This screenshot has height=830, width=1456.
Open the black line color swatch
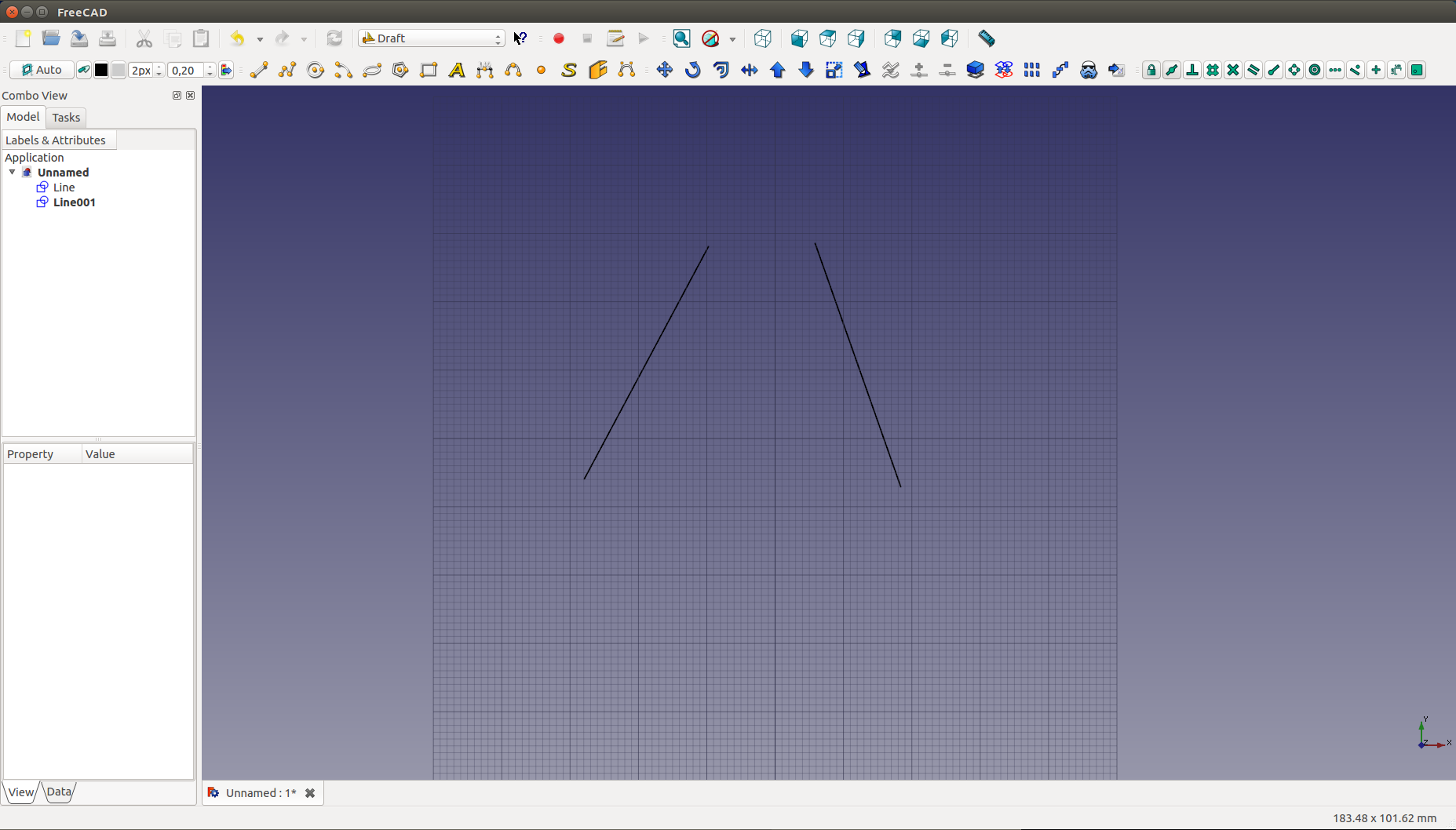pyautogui.click(x=101, y=70)
